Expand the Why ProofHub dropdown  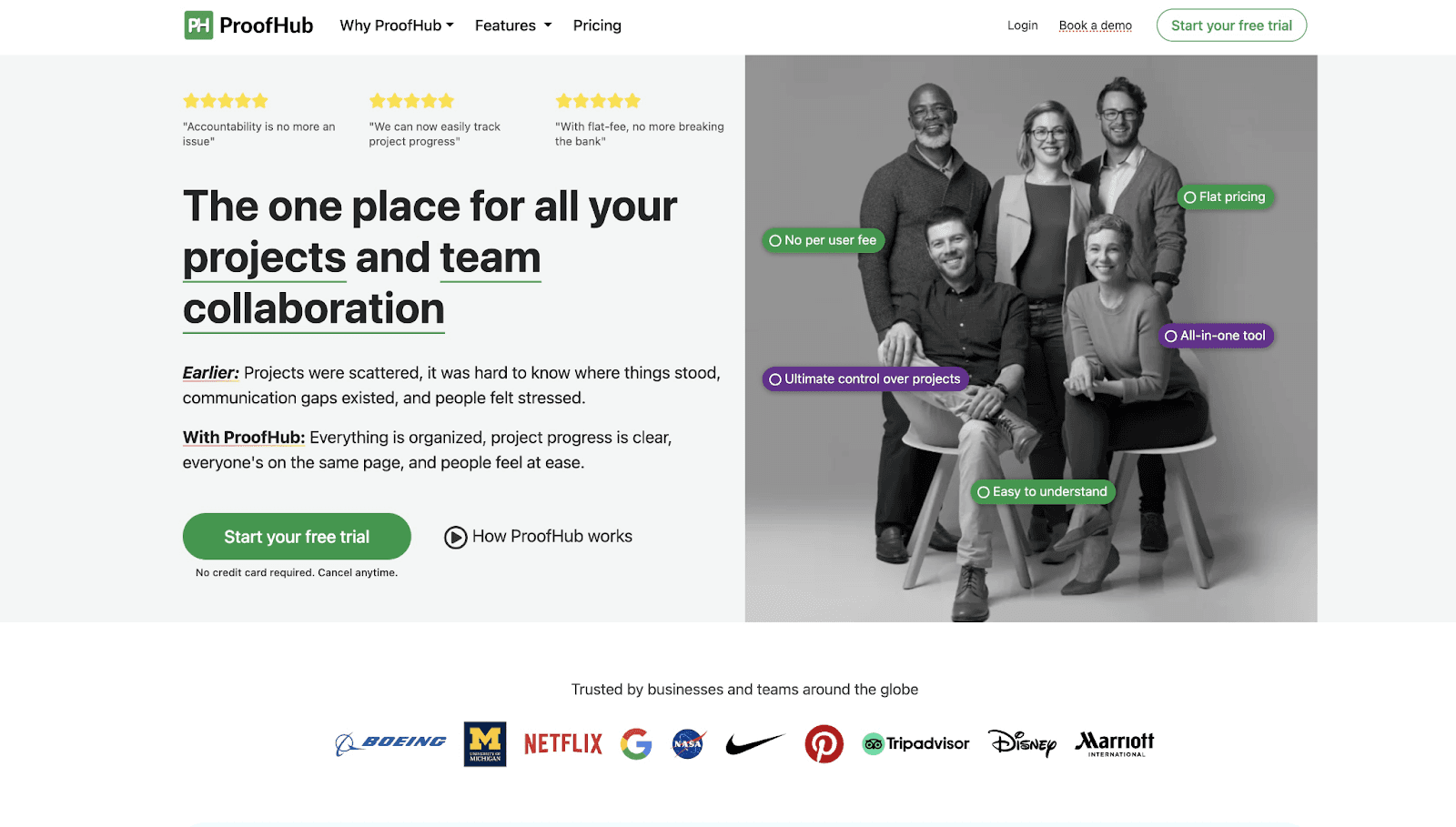coord(397,25)
